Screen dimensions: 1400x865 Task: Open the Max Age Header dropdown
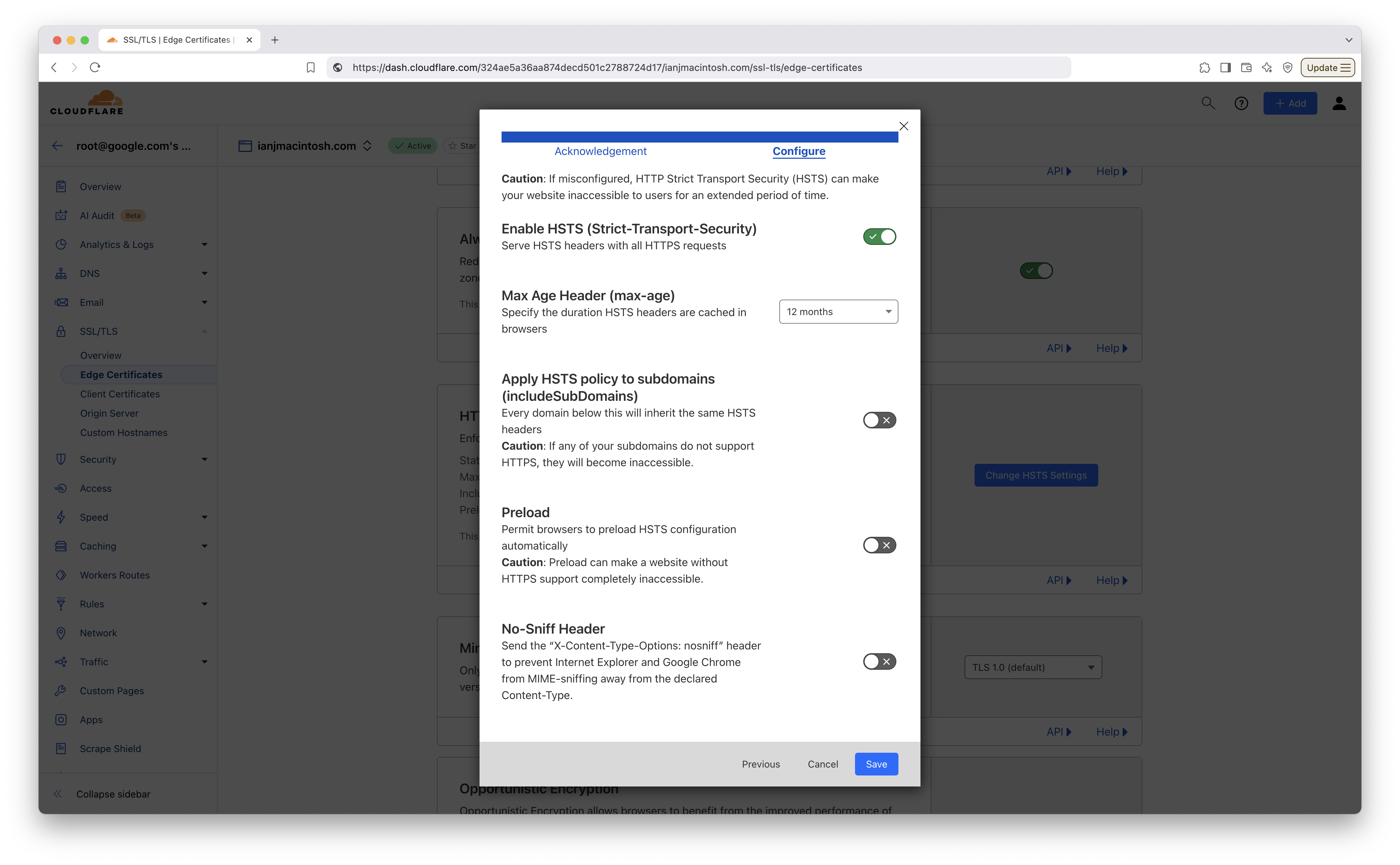(x=838, y=312)
